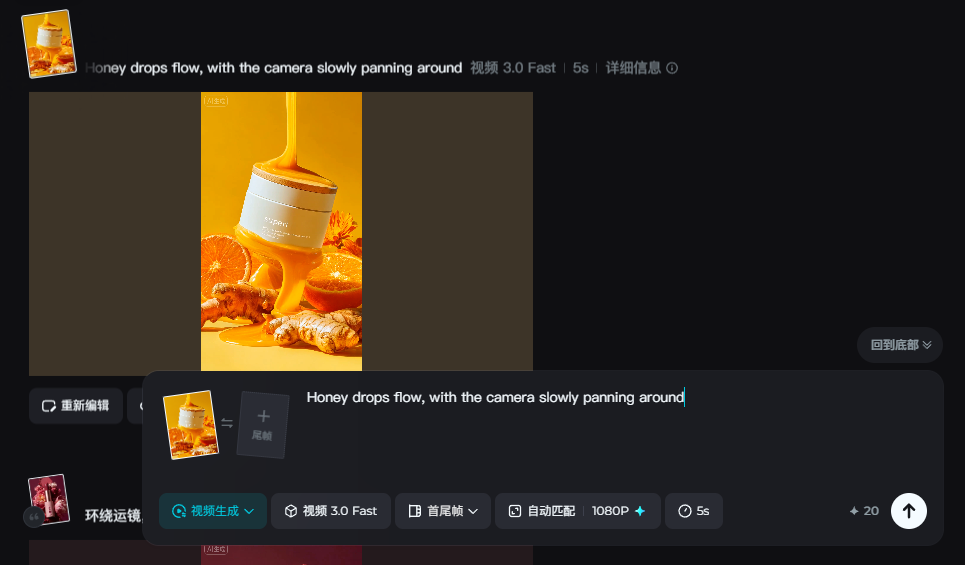Open the 视频 3.0 Fast model selector

[x=331, y=511]
